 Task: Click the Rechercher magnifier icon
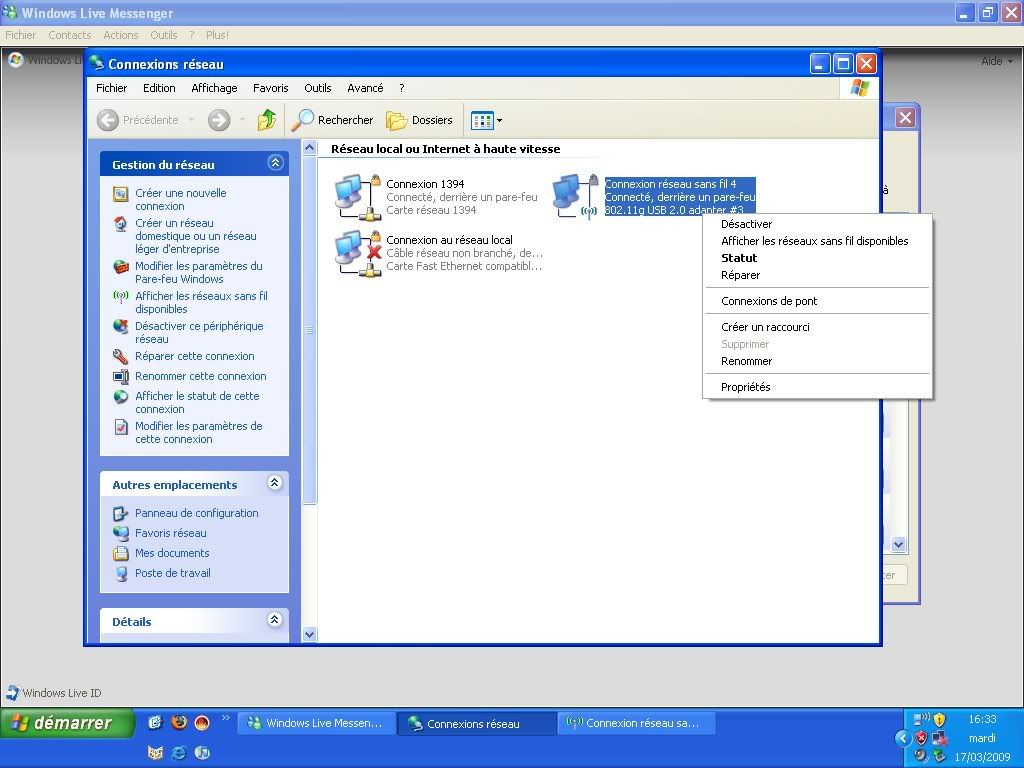click(x=303, y=120)
